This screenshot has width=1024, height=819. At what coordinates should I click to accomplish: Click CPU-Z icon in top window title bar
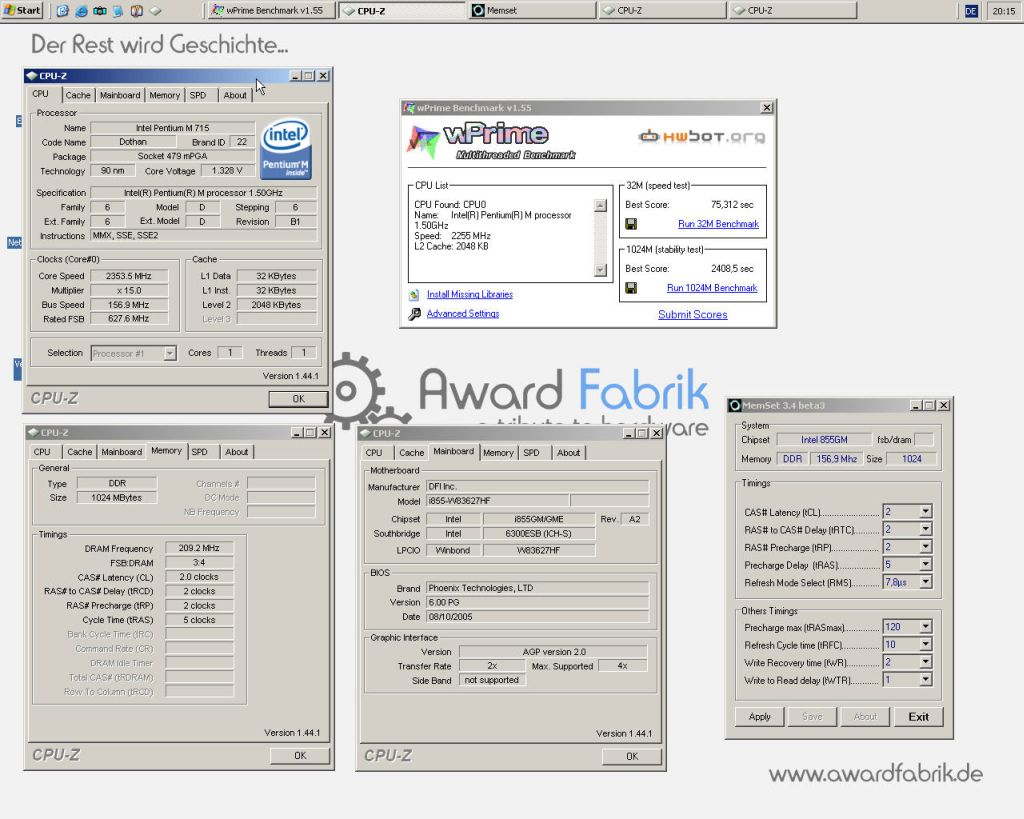(31, 76)
